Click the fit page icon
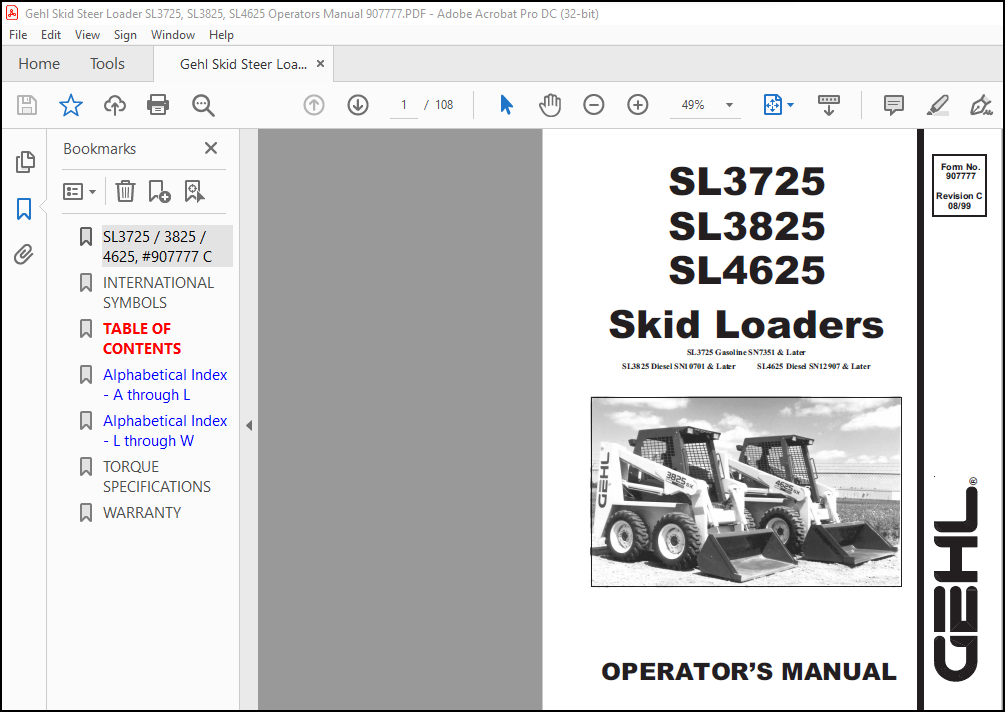 point(773,104)
